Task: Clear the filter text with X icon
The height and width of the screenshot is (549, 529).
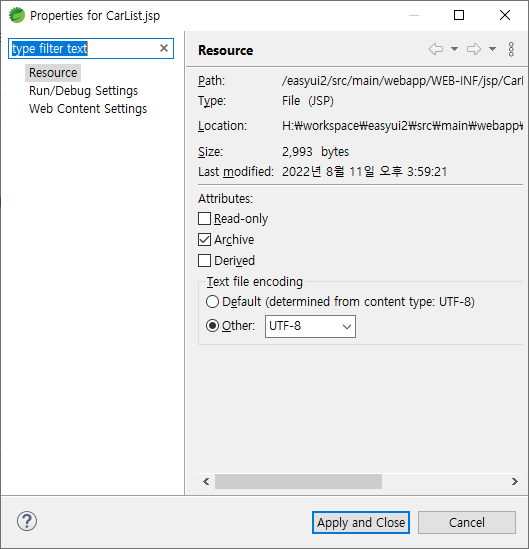Action: tap(164, 48)
